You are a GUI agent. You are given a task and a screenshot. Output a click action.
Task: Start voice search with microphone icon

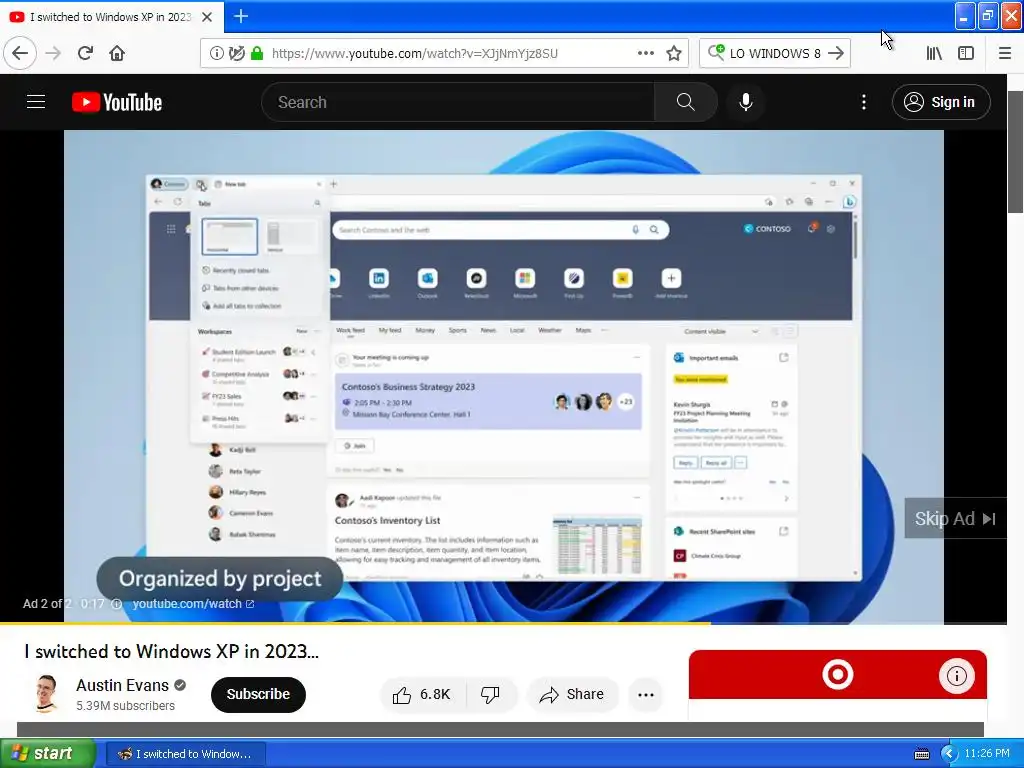pyautogui.click(x=746, y=102)
